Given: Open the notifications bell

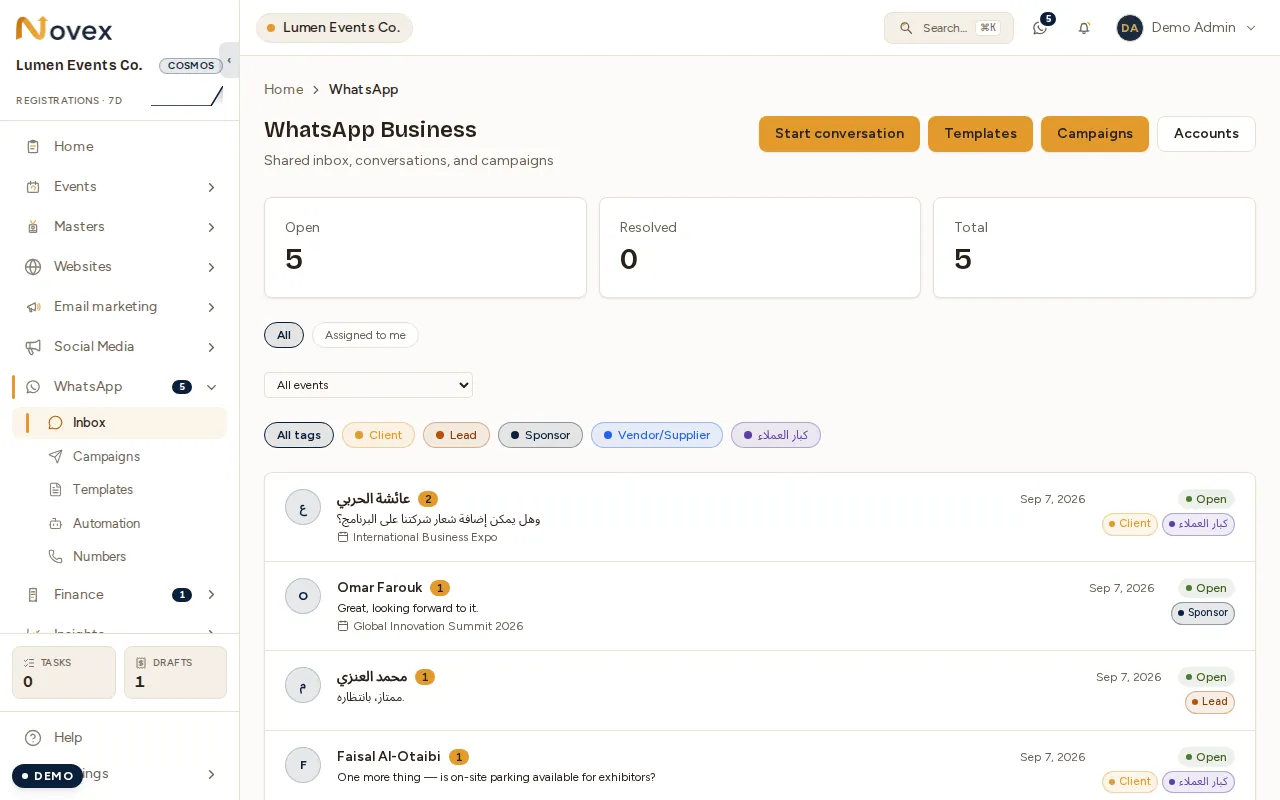Looking at the screenshot, I should tap(1084, 28).
